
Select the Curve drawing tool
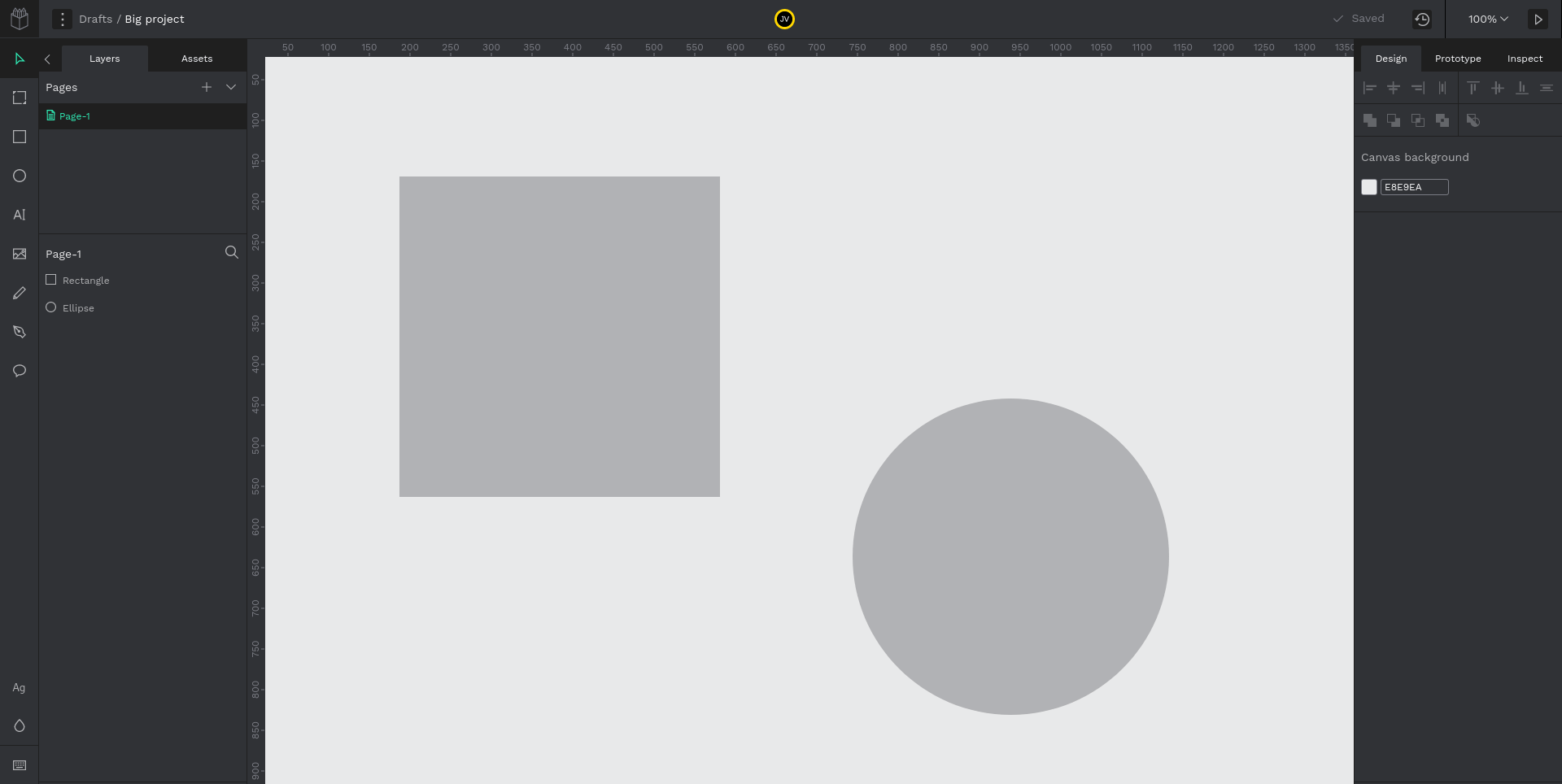pyautogui.click(x=20, y=293)
